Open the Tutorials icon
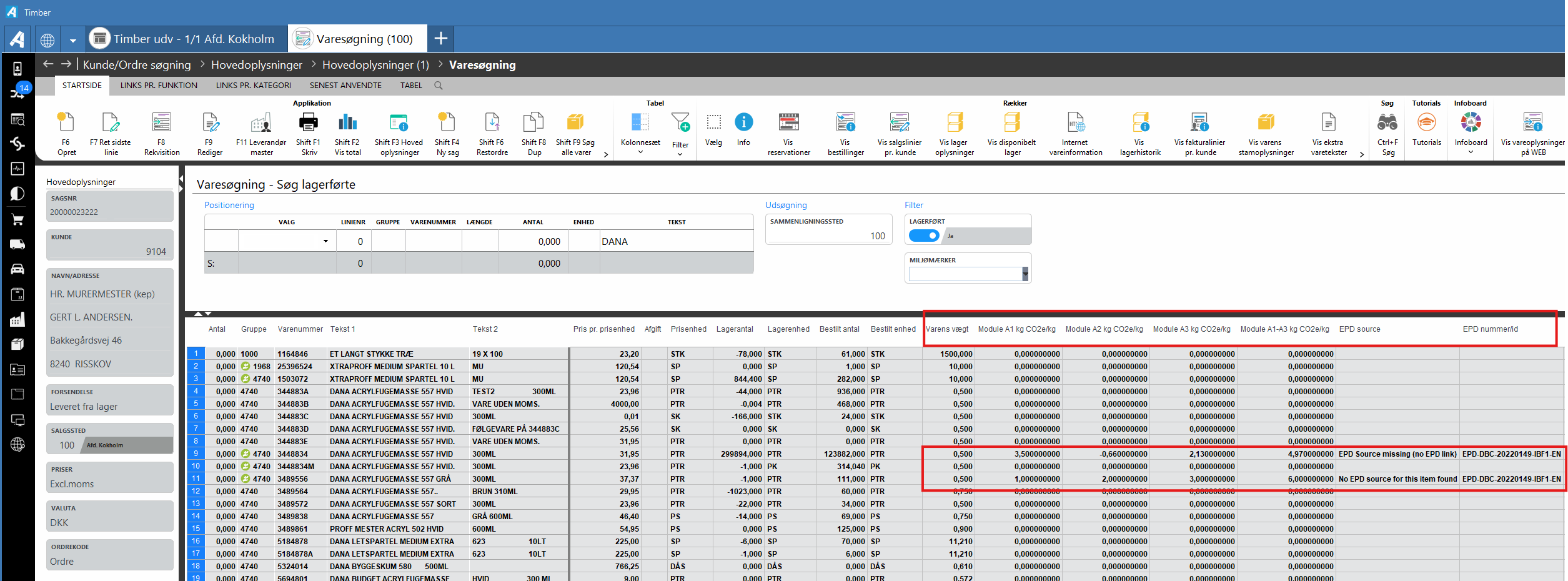Image resolution: width=1568 pixels, height=581 pixels. pos(1426,122)
